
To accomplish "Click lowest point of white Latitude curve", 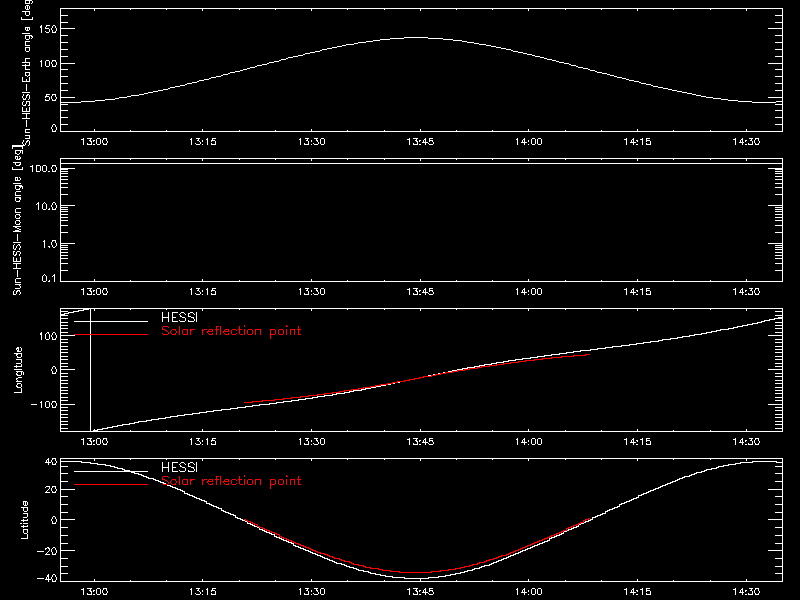I will 419,578.
